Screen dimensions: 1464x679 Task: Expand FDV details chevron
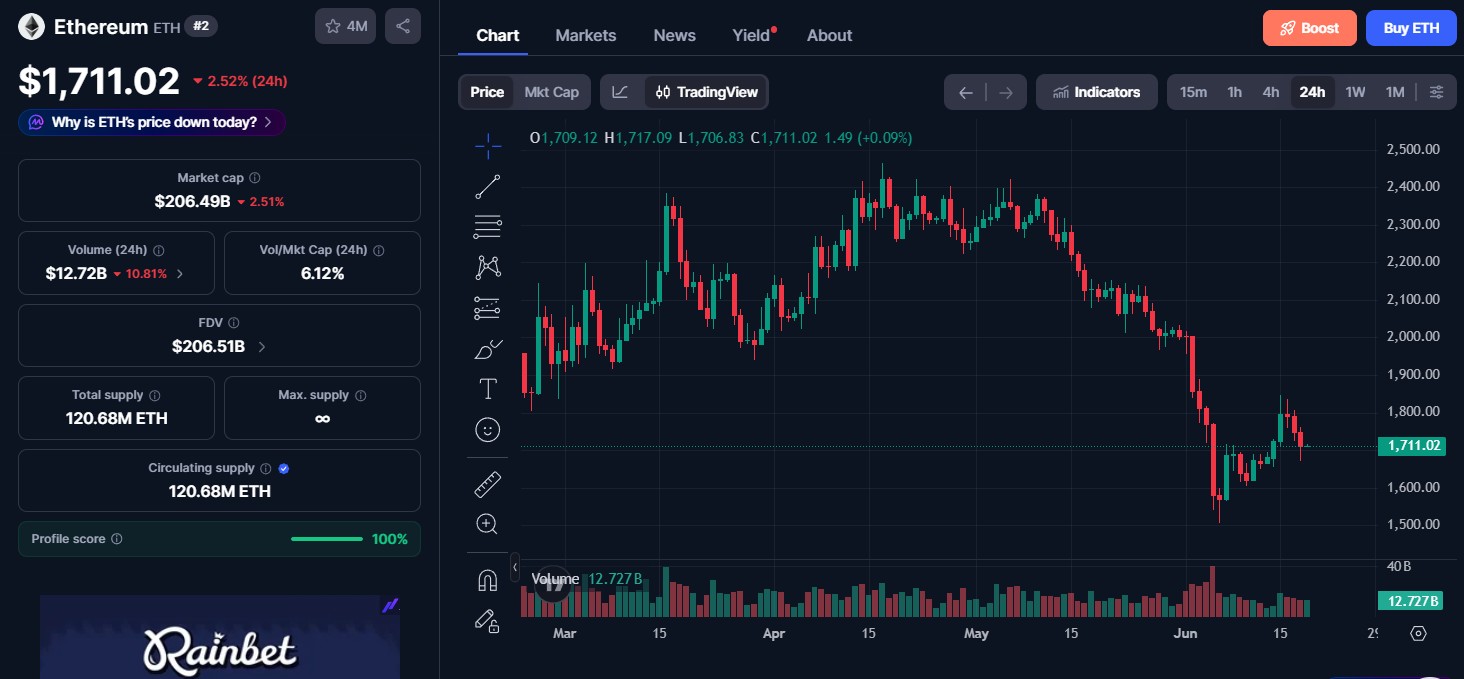(262, 347)
